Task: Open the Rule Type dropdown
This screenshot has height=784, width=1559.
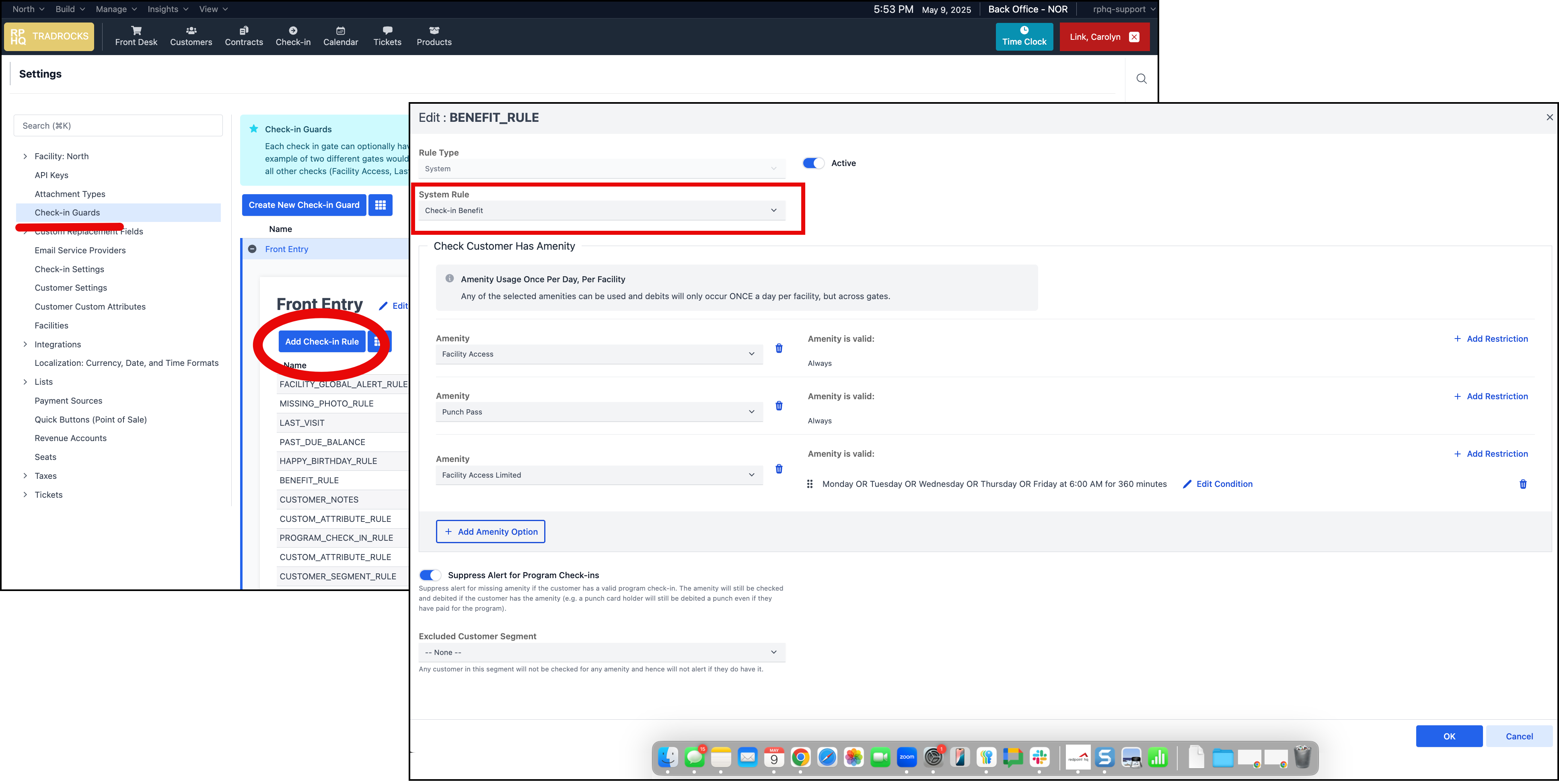Action: coord(602,169)
